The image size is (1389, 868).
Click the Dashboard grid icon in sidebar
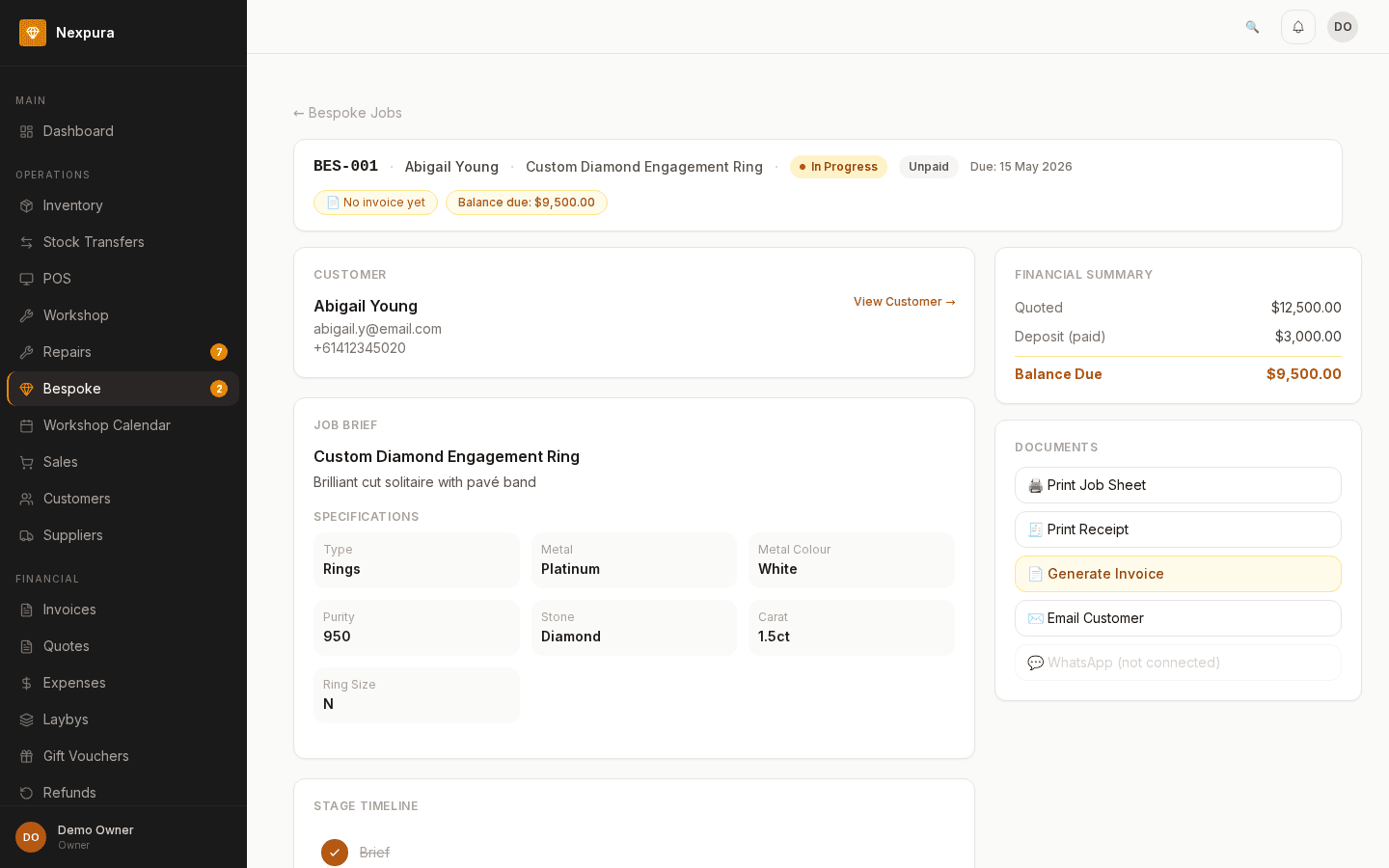[x=27, y=131]
